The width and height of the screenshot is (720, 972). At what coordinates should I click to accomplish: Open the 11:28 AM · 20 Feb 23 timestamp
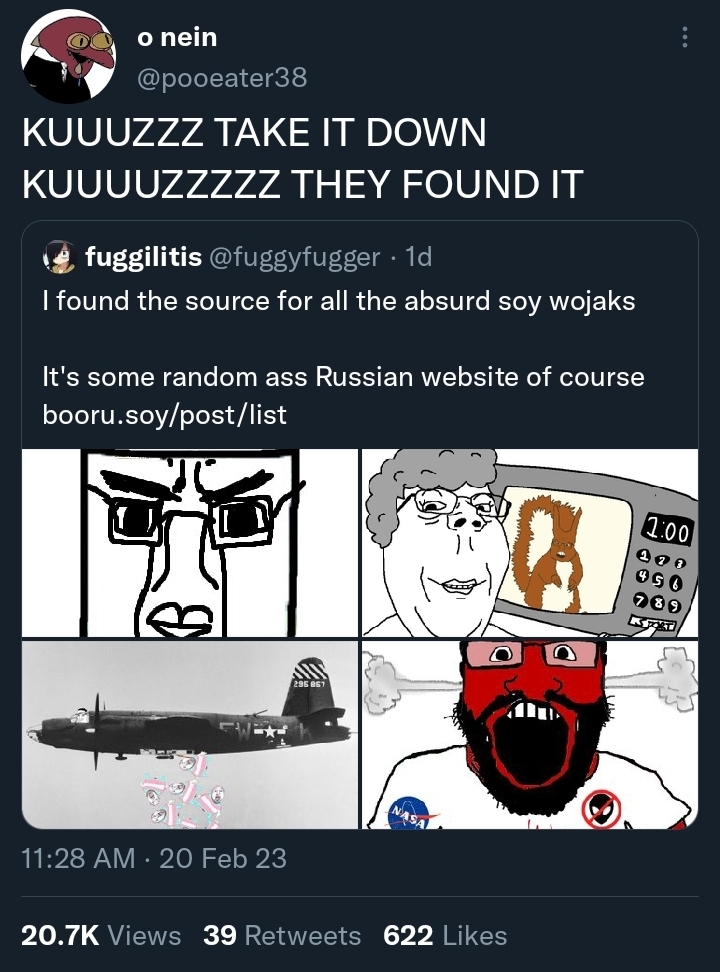154,859
